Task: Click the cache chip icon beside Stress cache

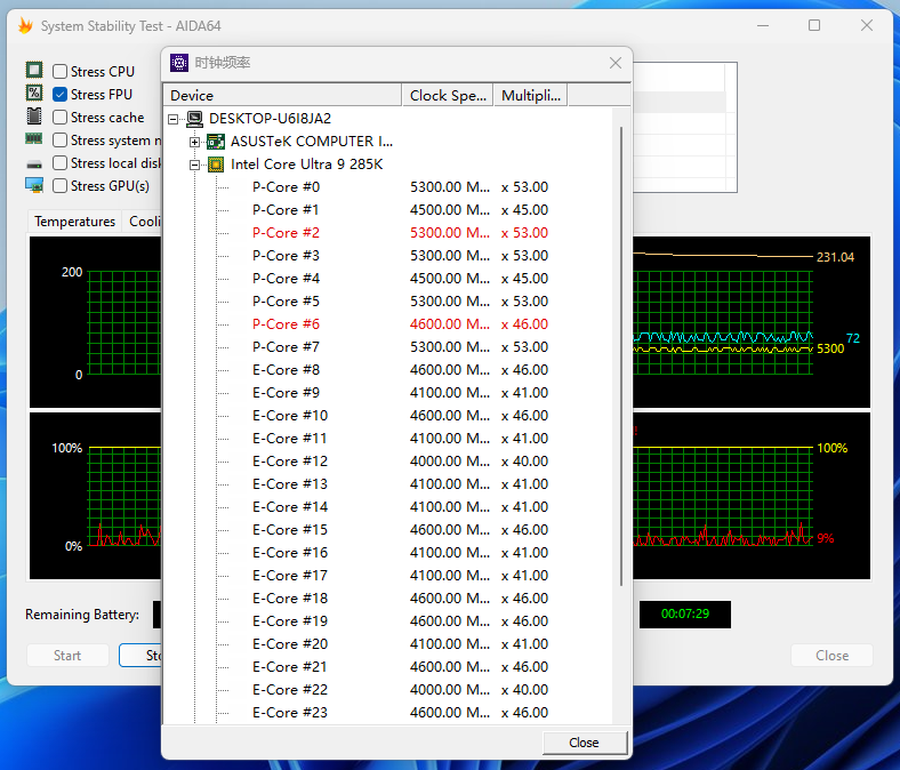Action: click(x=34, y=116)
